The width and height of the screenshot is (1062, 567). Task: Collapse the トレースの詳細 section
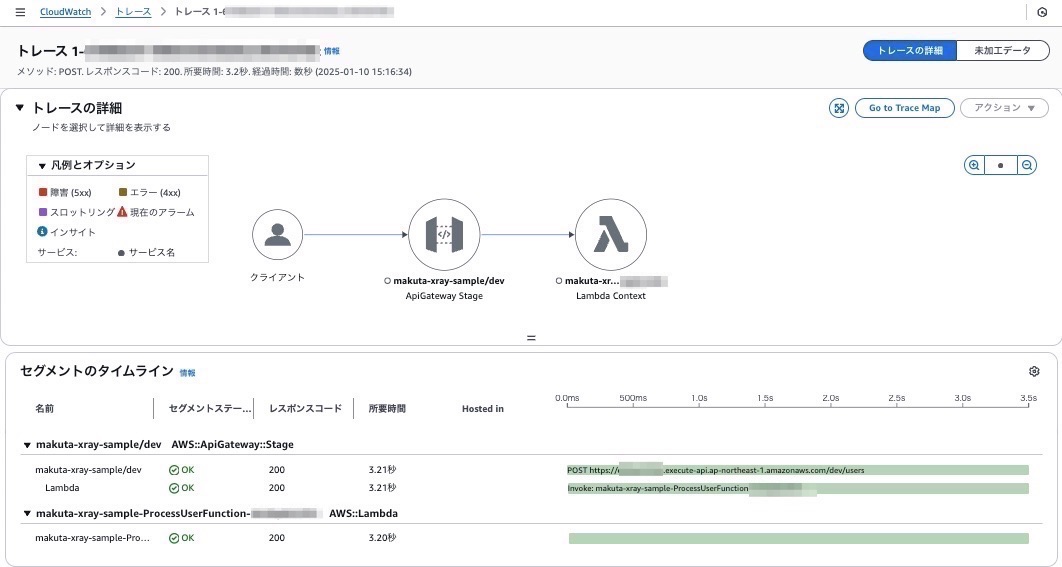20,108
